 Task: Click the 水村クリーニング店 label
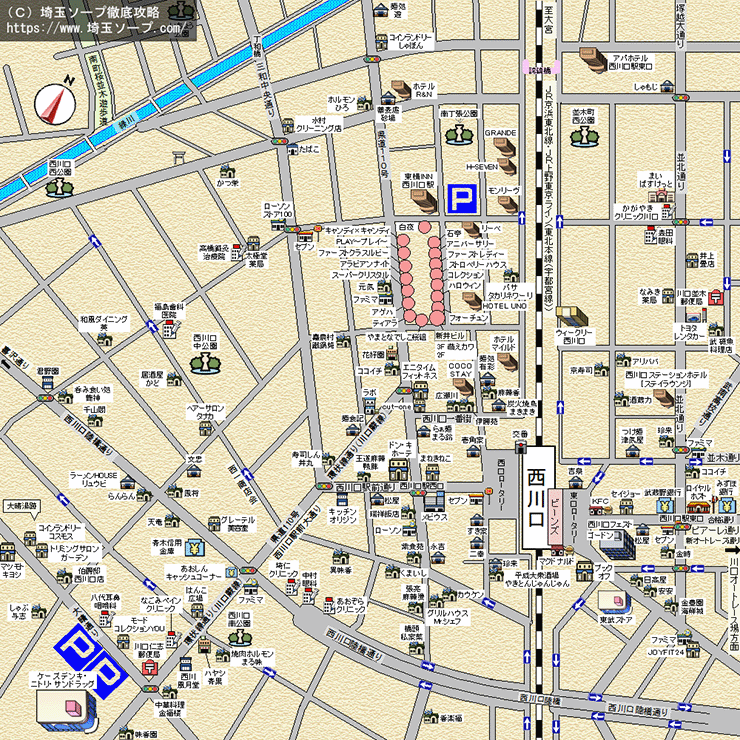319,125
